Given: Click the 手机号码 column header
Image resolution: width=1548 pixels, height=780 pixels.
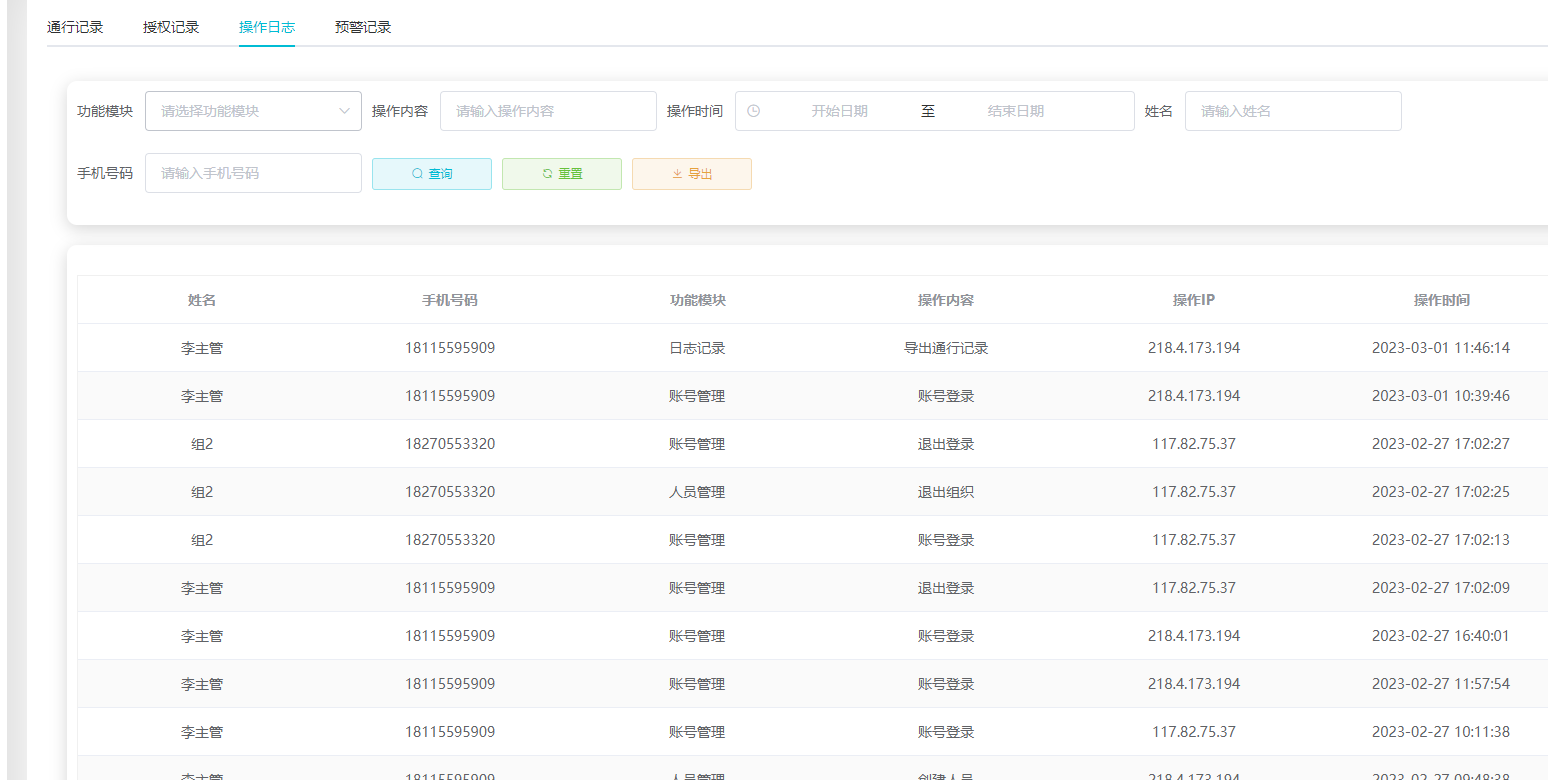Looking at the screenshot, I should click(450, 300).
